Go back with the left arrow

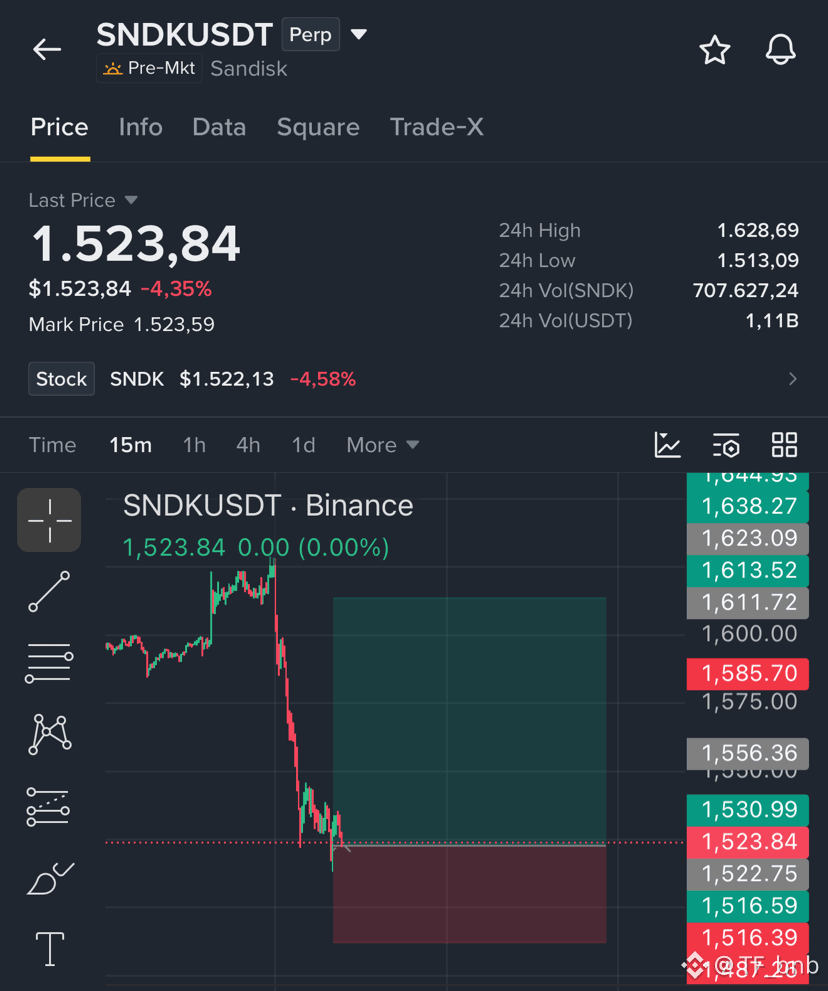pyautogui.click(x=47, y=49)
